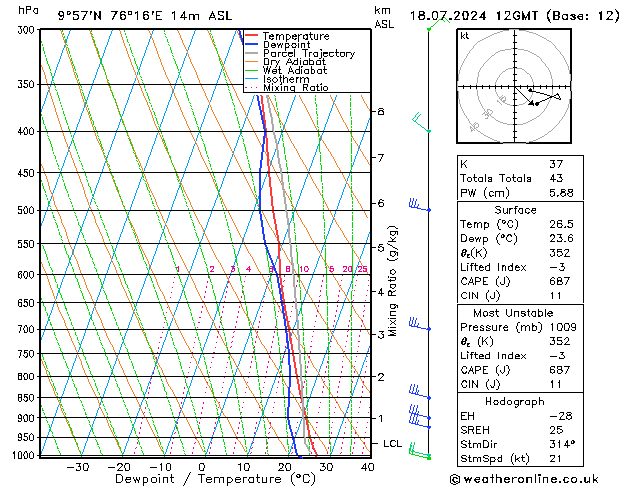629x486 pixels.
Task: Click the Wet Adiabat legend entry
Action: pos(286,70)
